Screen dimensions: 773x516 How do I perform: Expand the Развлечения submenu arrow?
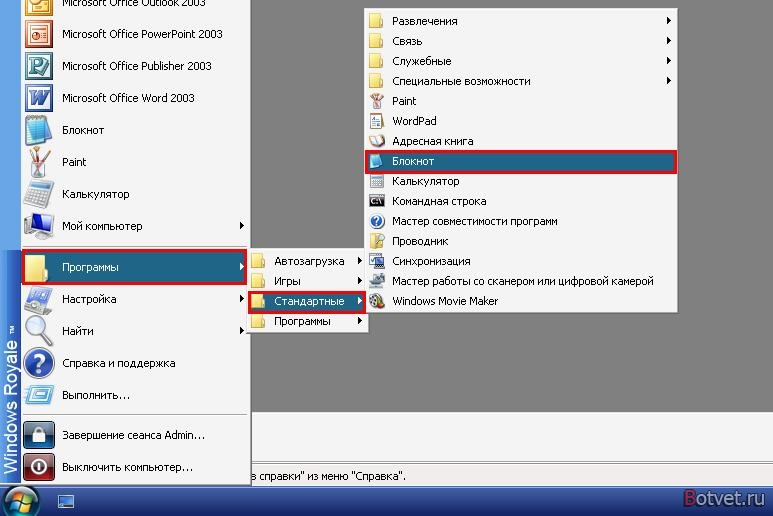(668, 21)
